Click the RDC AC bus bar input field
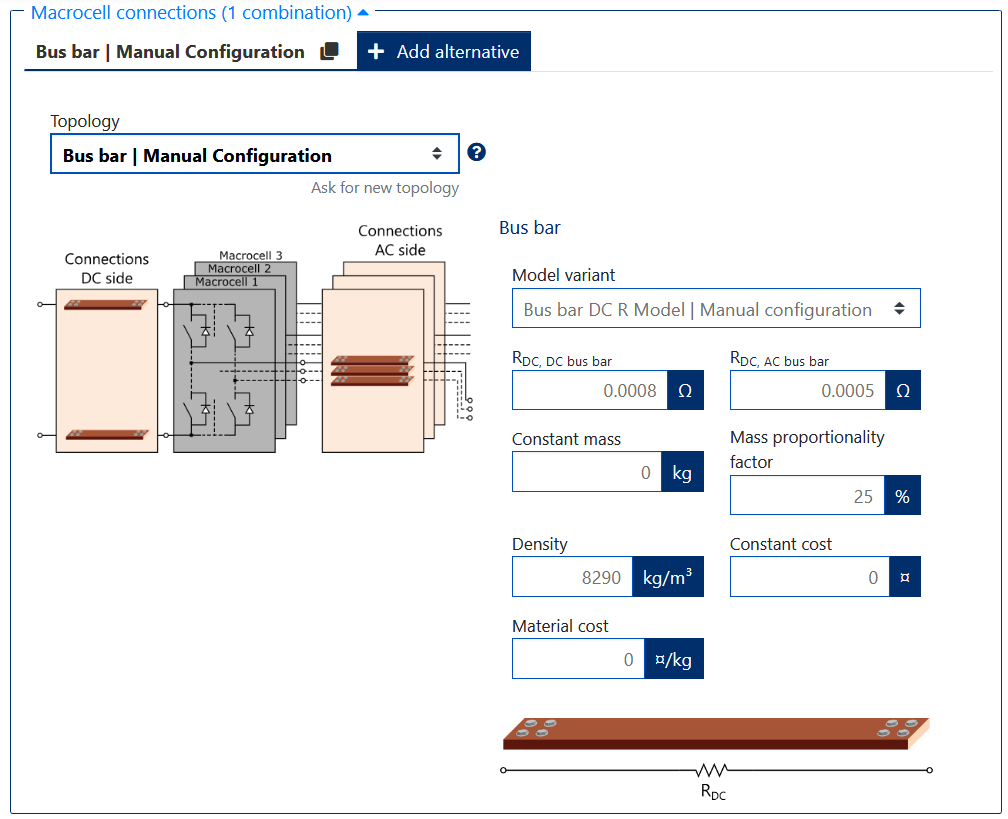Image resolution: width=1008 pixels, height=819 pixels. click(x=806, y=391)
